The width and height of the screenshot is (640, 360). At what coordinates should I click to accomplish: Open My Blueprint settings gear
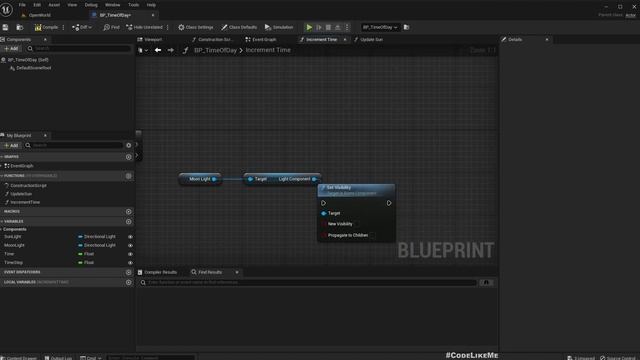(129, 145)
